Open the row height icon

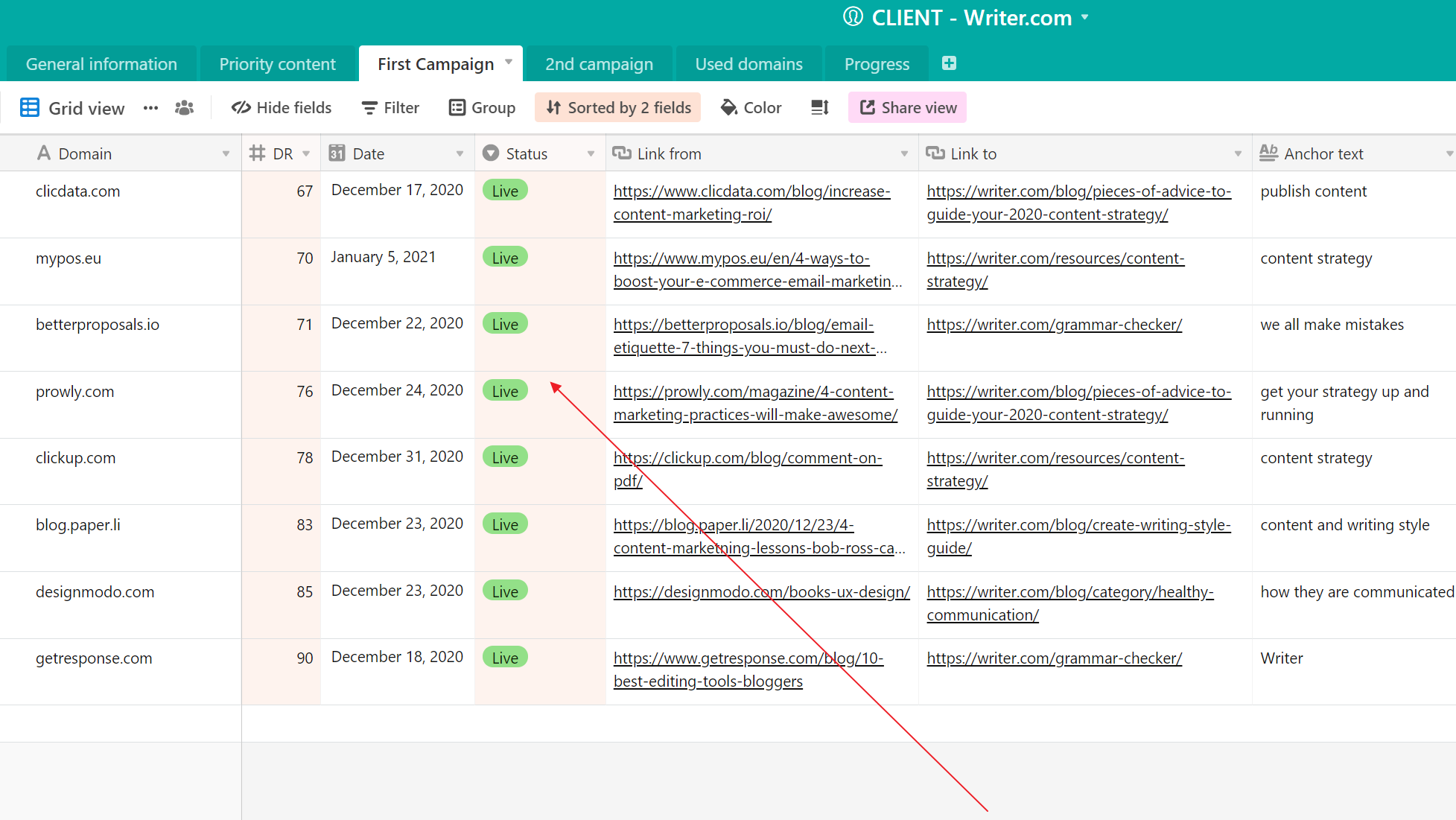tap(820, 108)
